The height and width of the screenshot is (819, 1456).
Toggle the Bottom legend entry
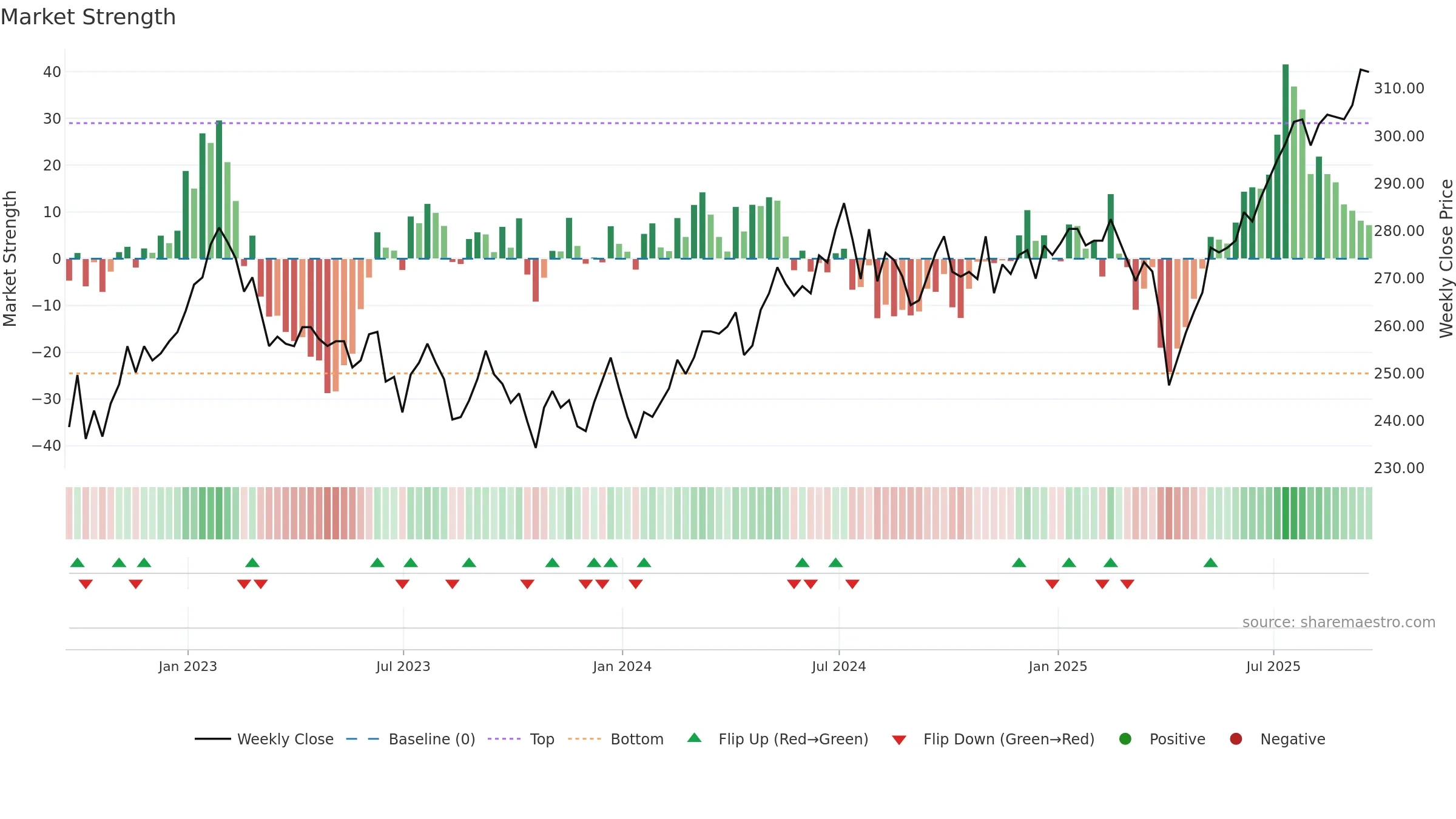615,739
